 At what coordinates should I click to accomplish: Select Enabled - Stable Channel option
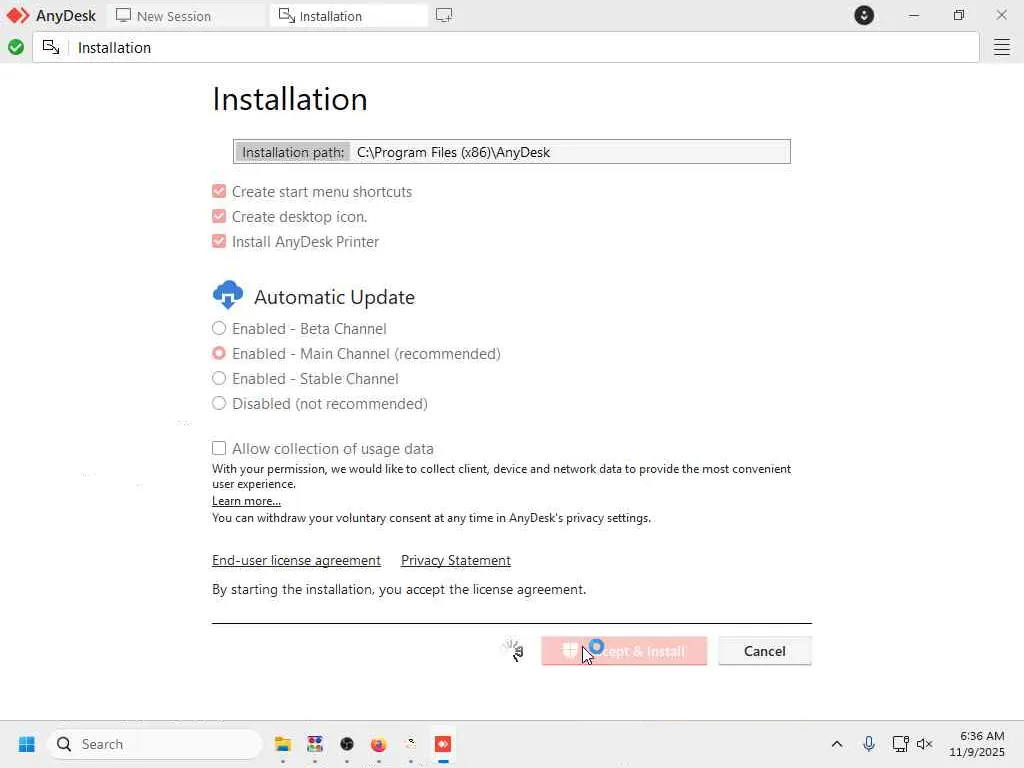coord(219,379)
